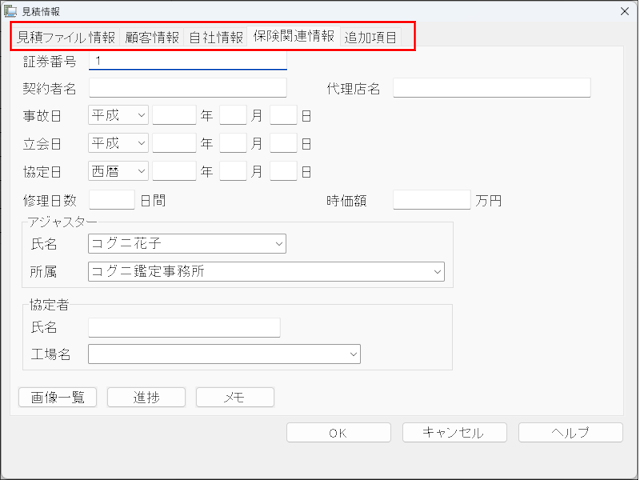Open help with the ヘルプ button
Viewport: 640px width, 480px height.
coord(570,433)
